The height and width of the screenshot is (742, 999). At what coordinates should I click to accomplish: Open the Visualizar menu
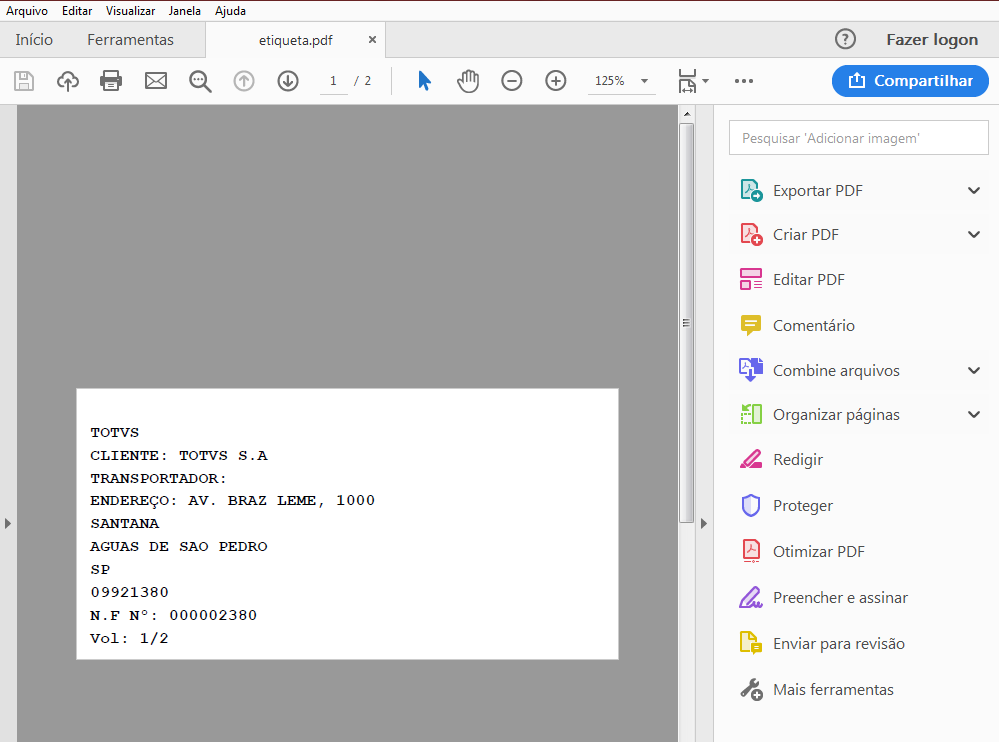pyautogui.click(x=131, y=11)
